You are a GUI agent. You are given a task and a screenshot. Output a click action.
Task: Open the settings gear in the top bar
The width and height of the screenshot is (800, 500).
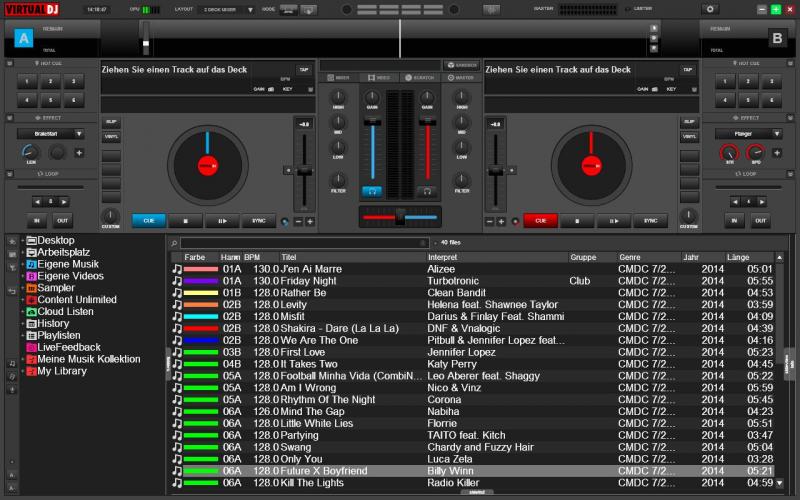[711, 9]
